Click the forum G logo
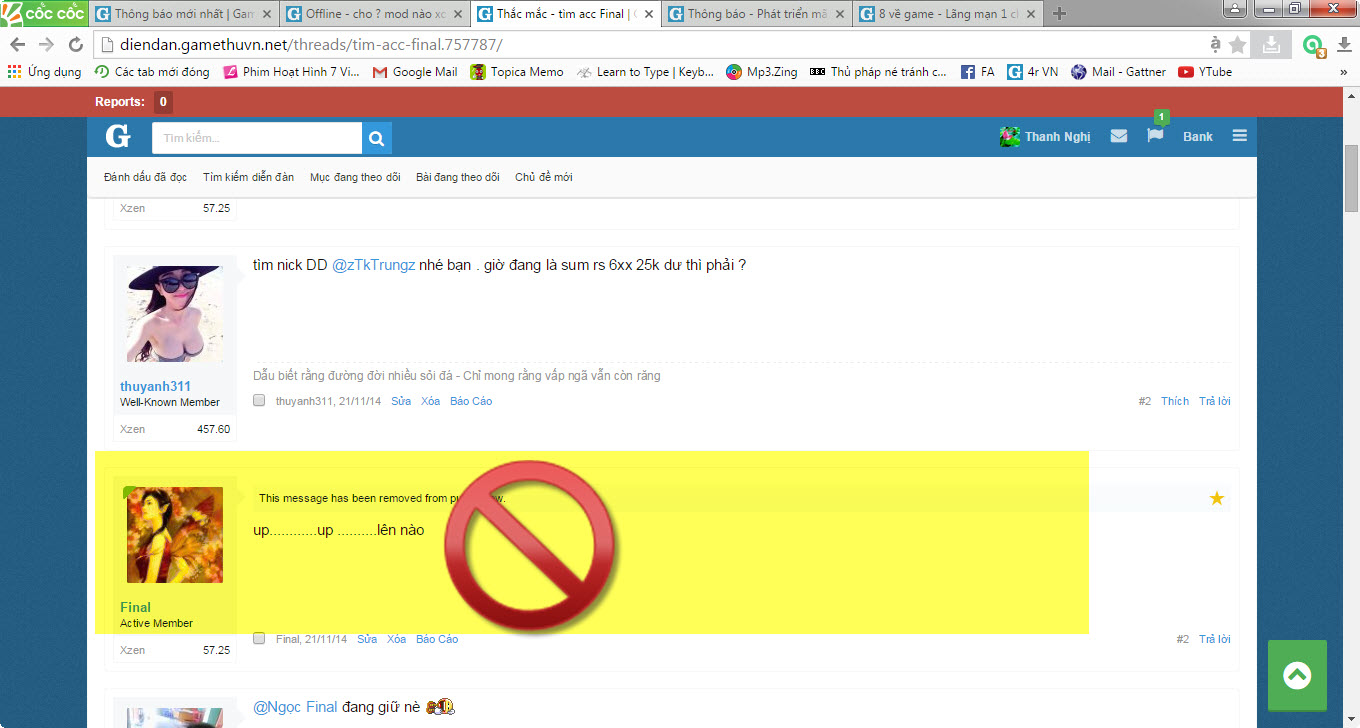Image resolution: width=1360 pixels, height=728 pixels. coord(118,136)
